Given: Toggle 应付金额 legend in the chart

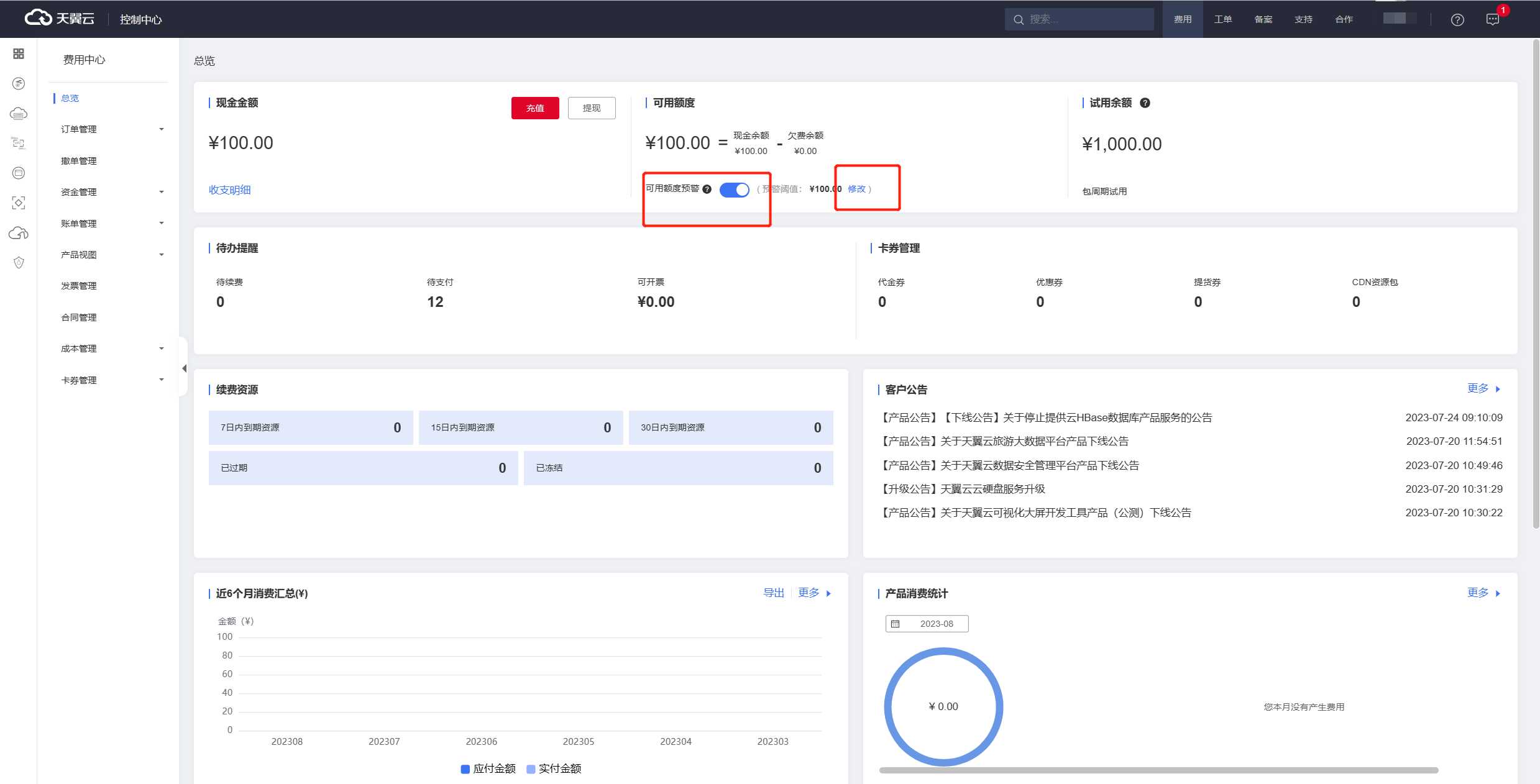Looking at the screenshot, I should tap(488, 769).
